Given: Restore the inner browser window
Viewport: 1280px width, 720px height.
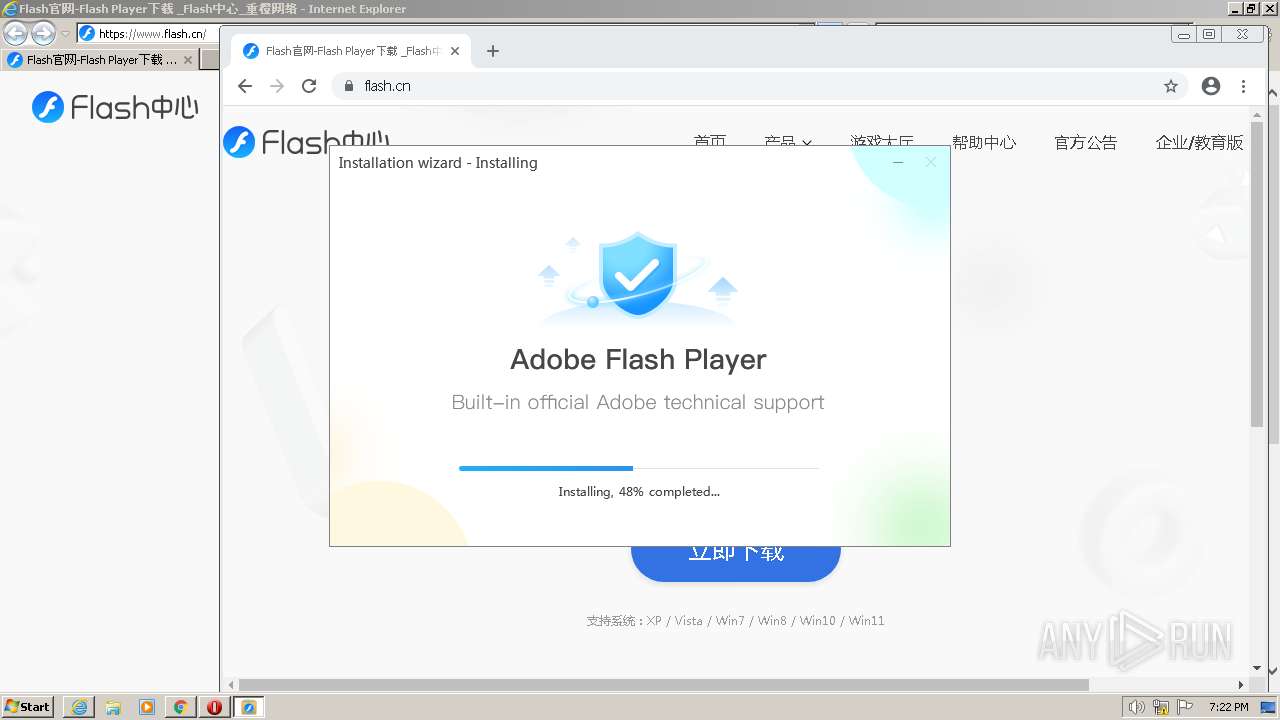Looking at the screenshot, I should point(1209,35).
